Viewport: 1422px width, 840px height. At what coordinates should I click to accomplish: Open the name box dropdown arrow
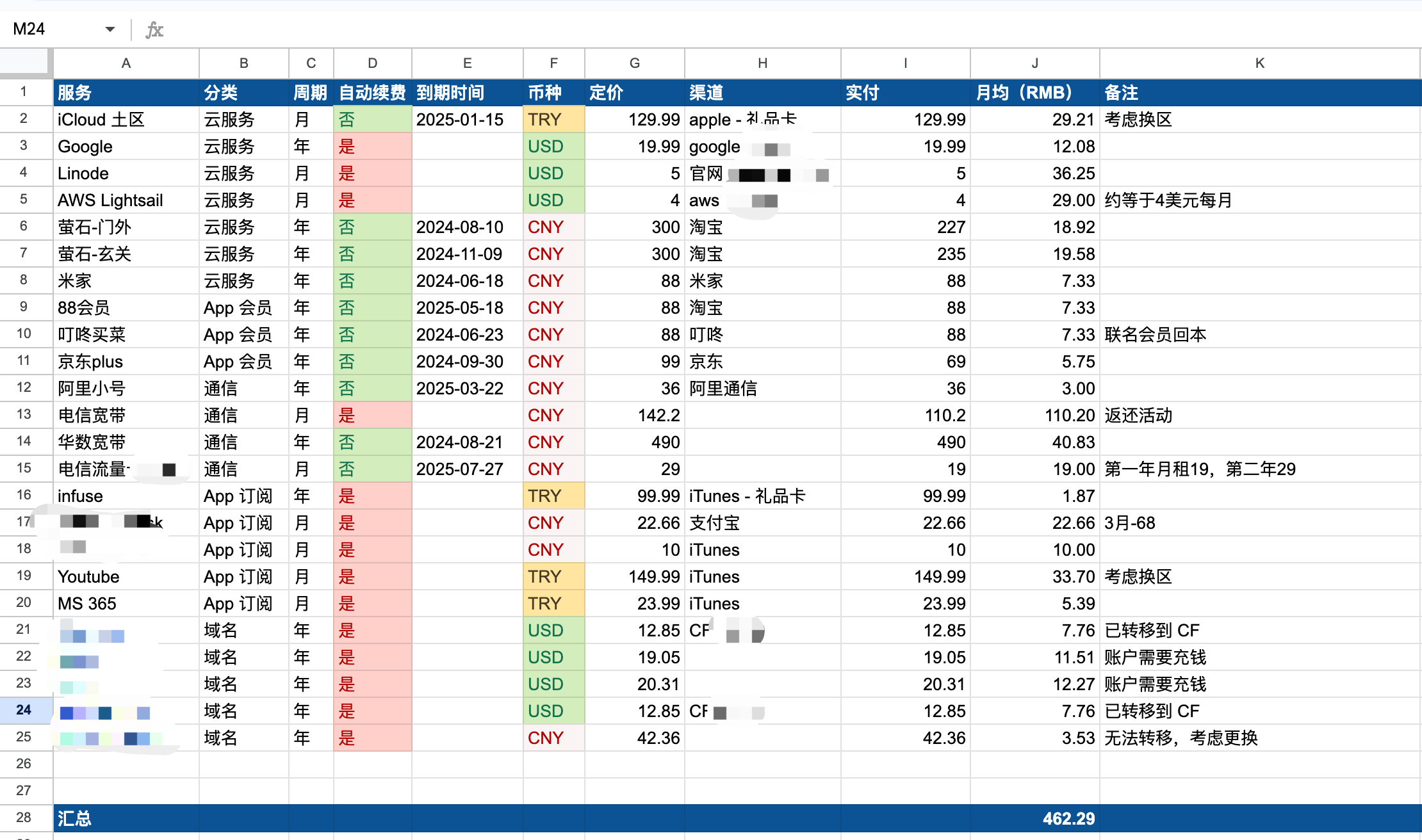pos(110,29)
